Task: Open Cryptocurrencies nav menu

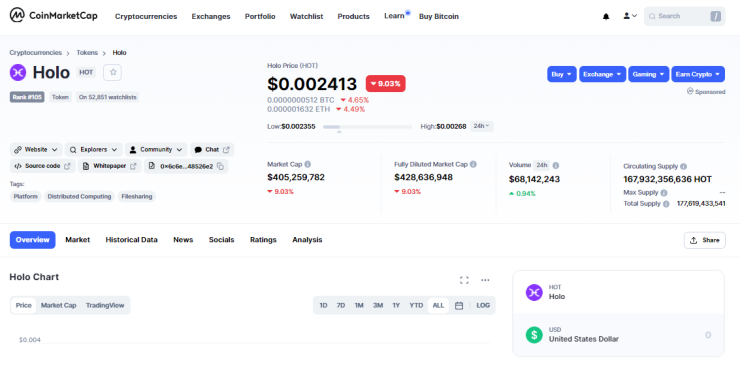Action: click(x=146, y=17)
